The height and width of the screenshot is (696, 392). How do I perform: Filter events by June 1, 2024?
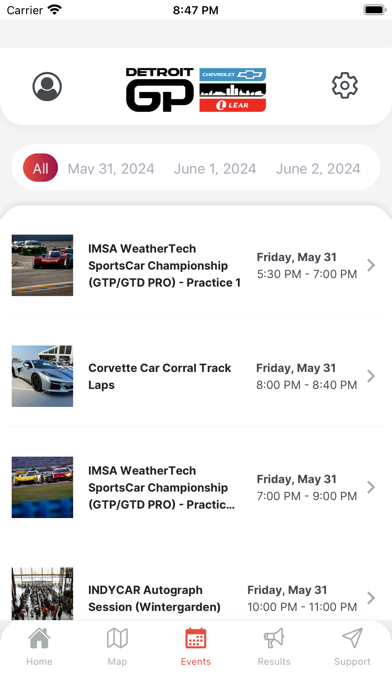click(215, 169)
